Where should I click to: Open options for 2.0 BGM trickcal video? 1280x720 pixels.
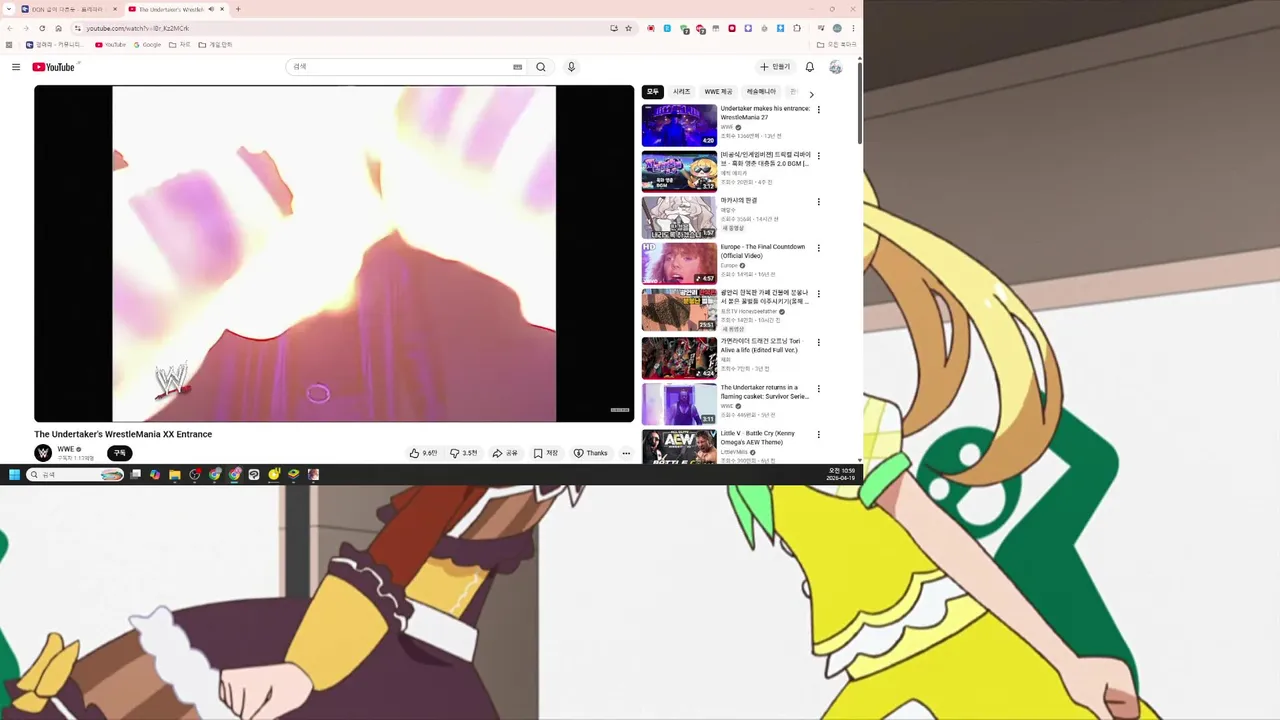point(819,156)
